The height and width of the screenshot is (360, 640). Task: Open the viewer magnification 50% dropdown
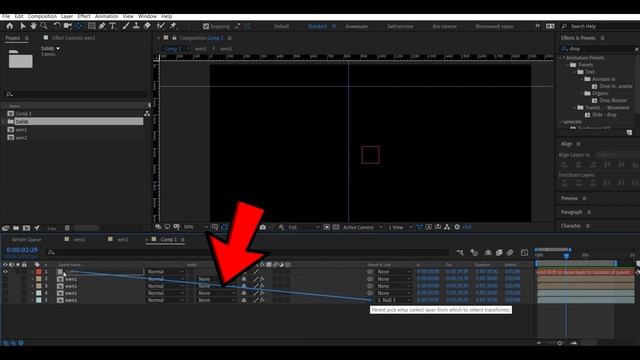196,227
